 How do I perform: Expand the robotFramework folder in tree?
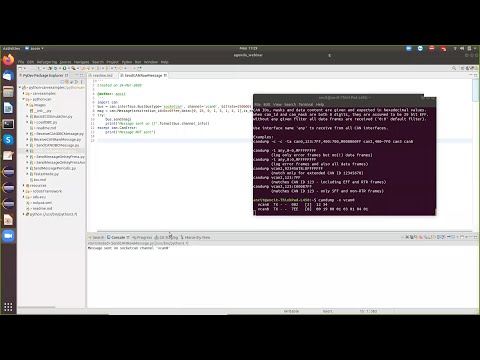pyautogui.click(x=24, y=191)
